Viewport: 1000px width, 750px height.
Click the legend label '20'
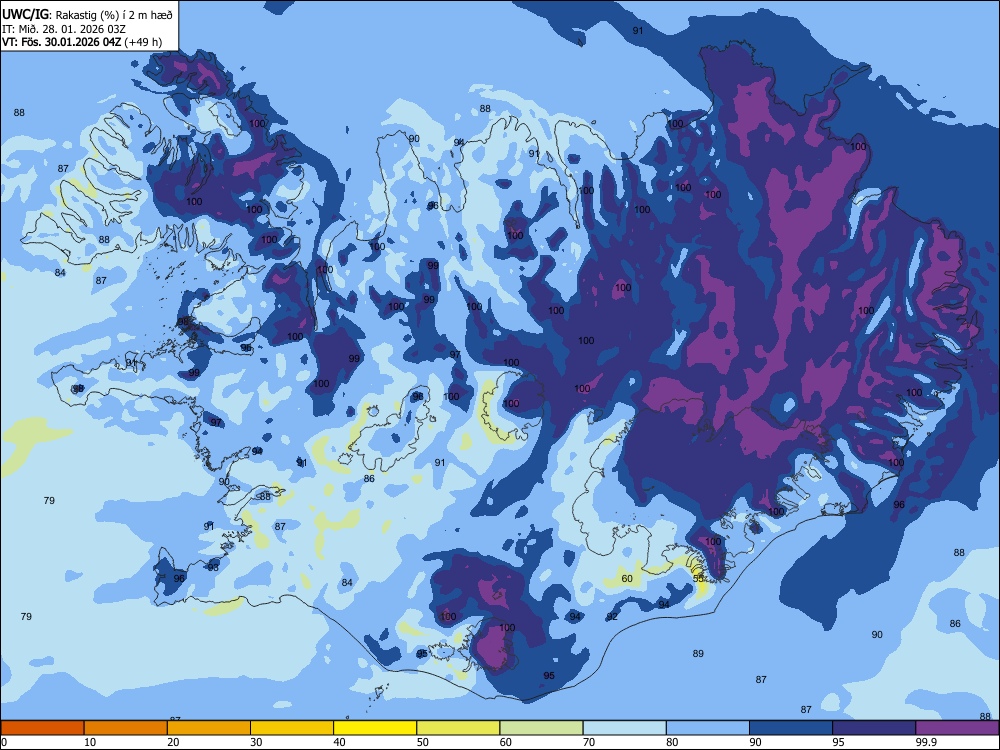click(173, 742)
